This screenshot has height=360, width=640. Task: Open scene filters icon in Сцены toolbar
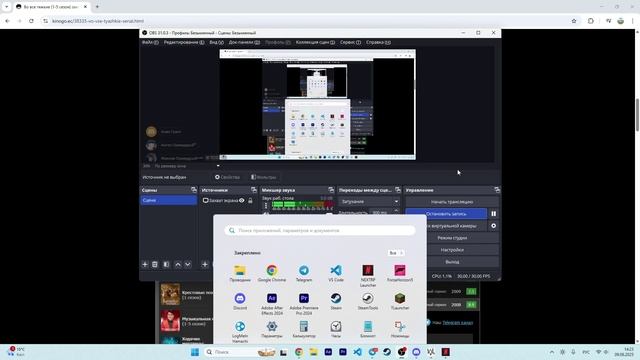coord(166,264)
